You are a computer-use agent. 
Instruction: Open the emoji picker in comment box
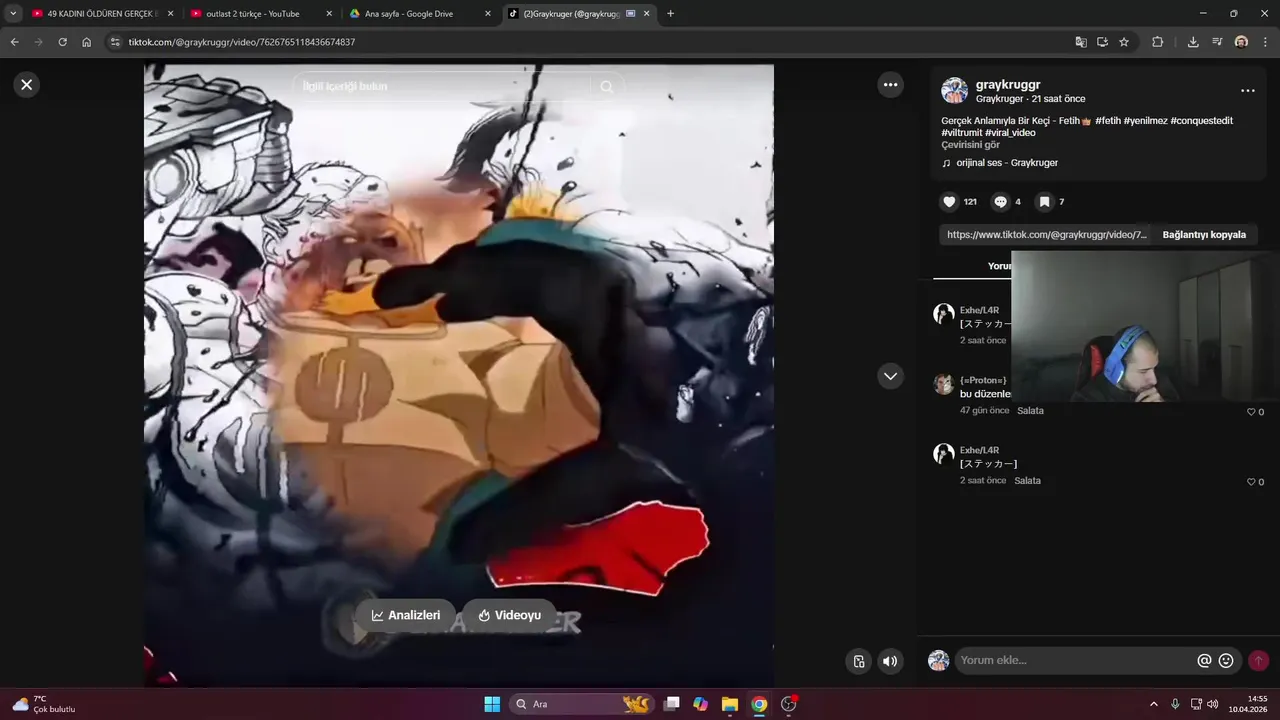1226,661
